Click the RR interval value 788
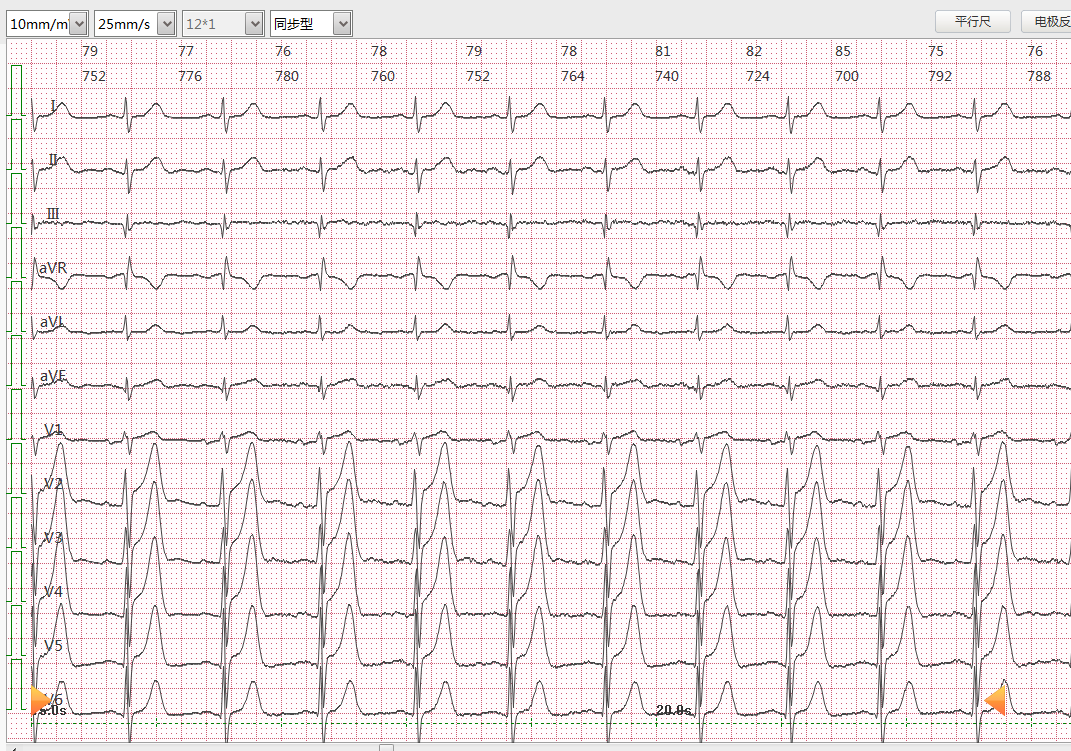This screenshot has width=1071, height=751. [1039, 76]
